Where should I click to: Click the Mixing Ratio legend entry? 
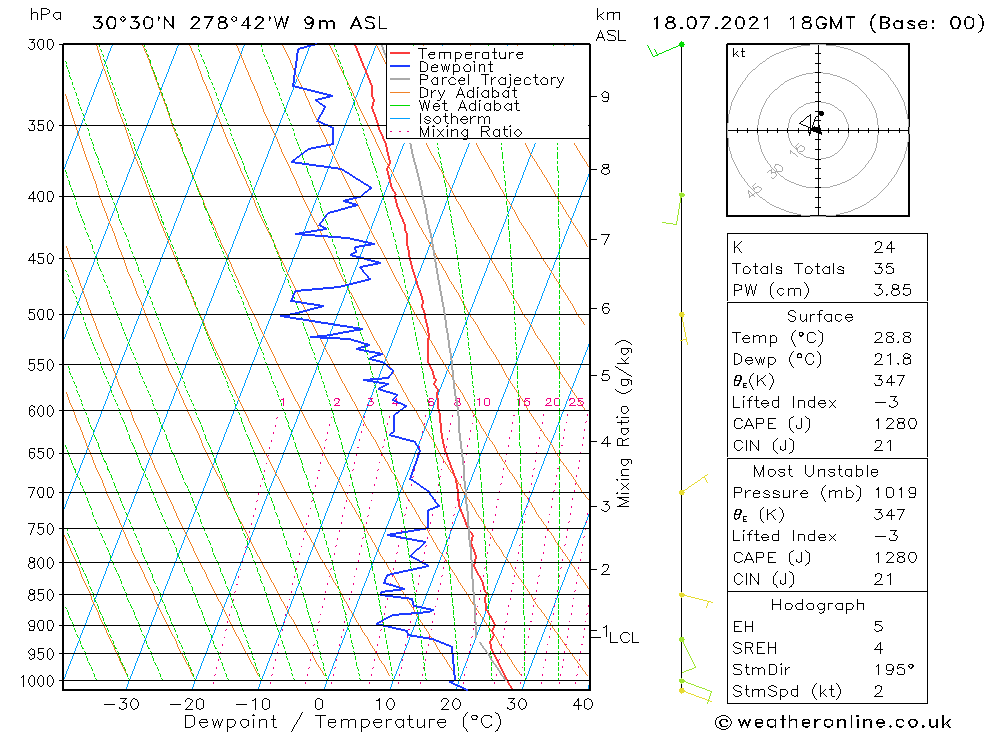[x=456, y=131]
